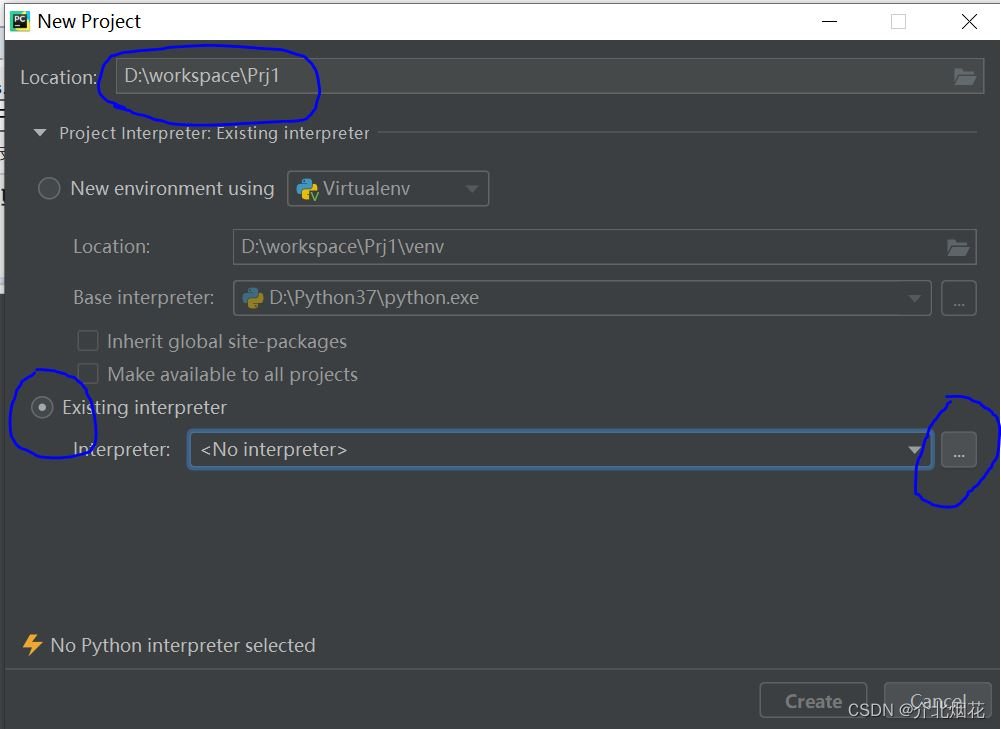The height and width of the screenshot is (729, 1001).
Task: Click the Cancel button
Action: [938, 701]
